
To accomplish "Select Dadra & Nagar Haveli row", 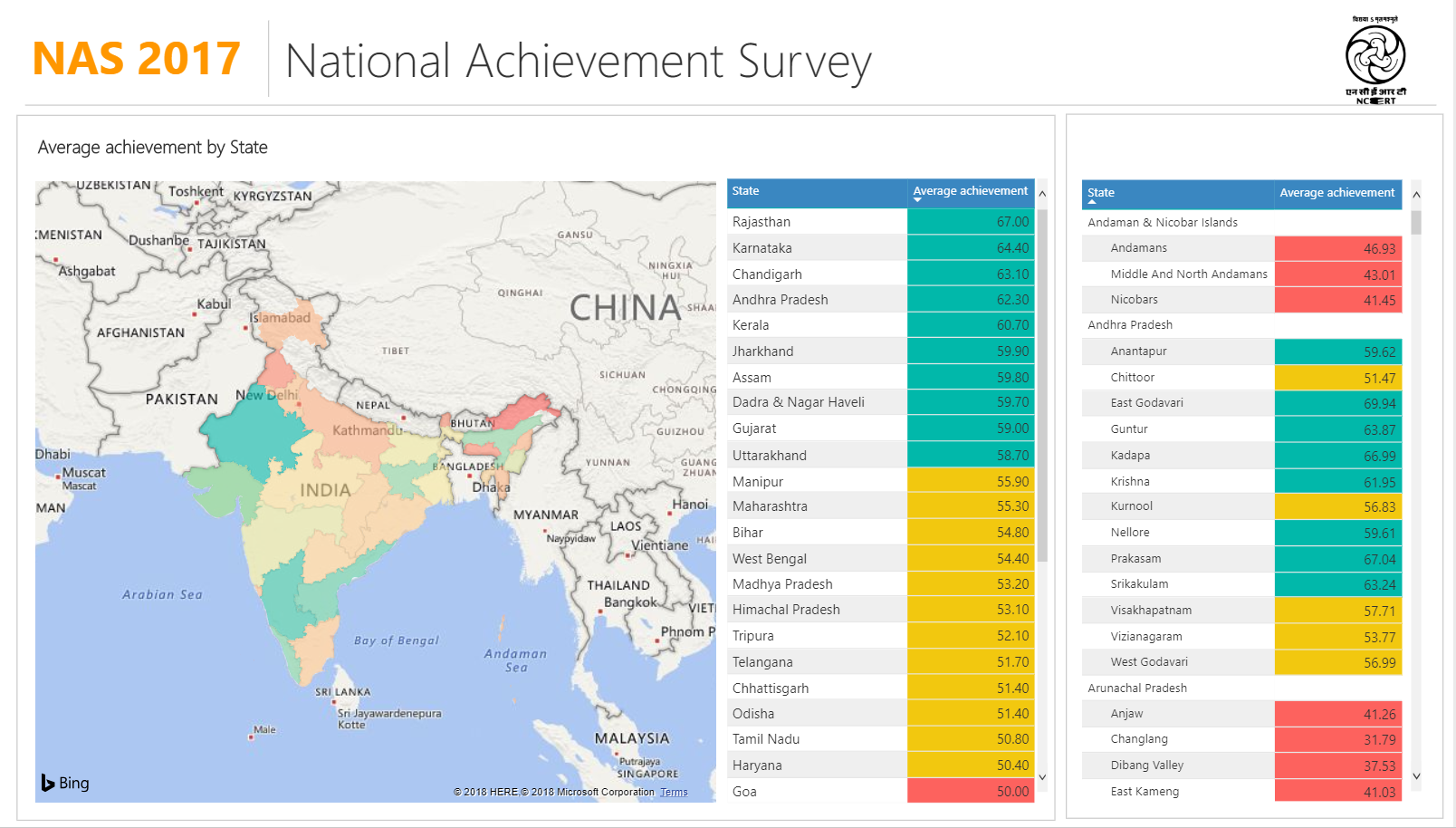I will click(x=881, y=402).
